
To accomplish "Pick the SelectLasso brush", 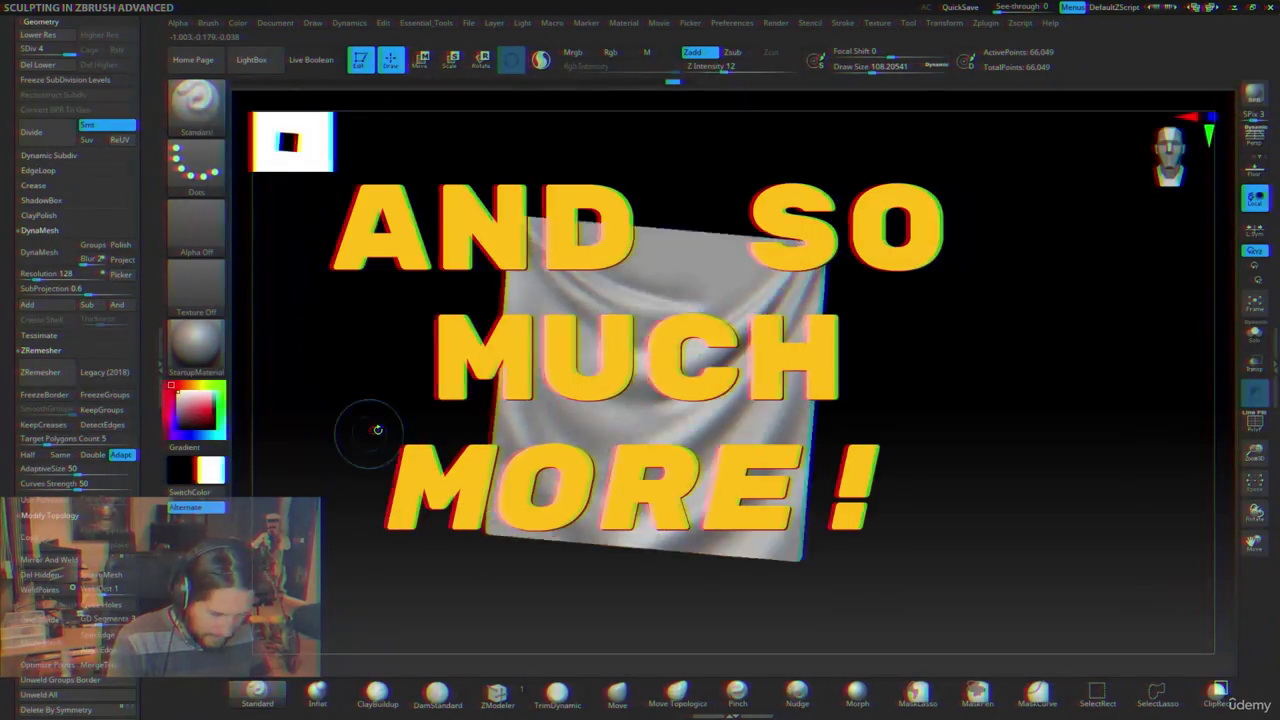I will point(1157,695).
